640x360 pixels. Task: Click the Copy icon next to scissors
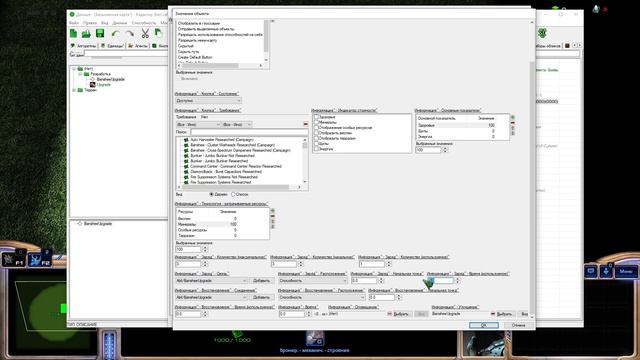(x=158, y=33)
